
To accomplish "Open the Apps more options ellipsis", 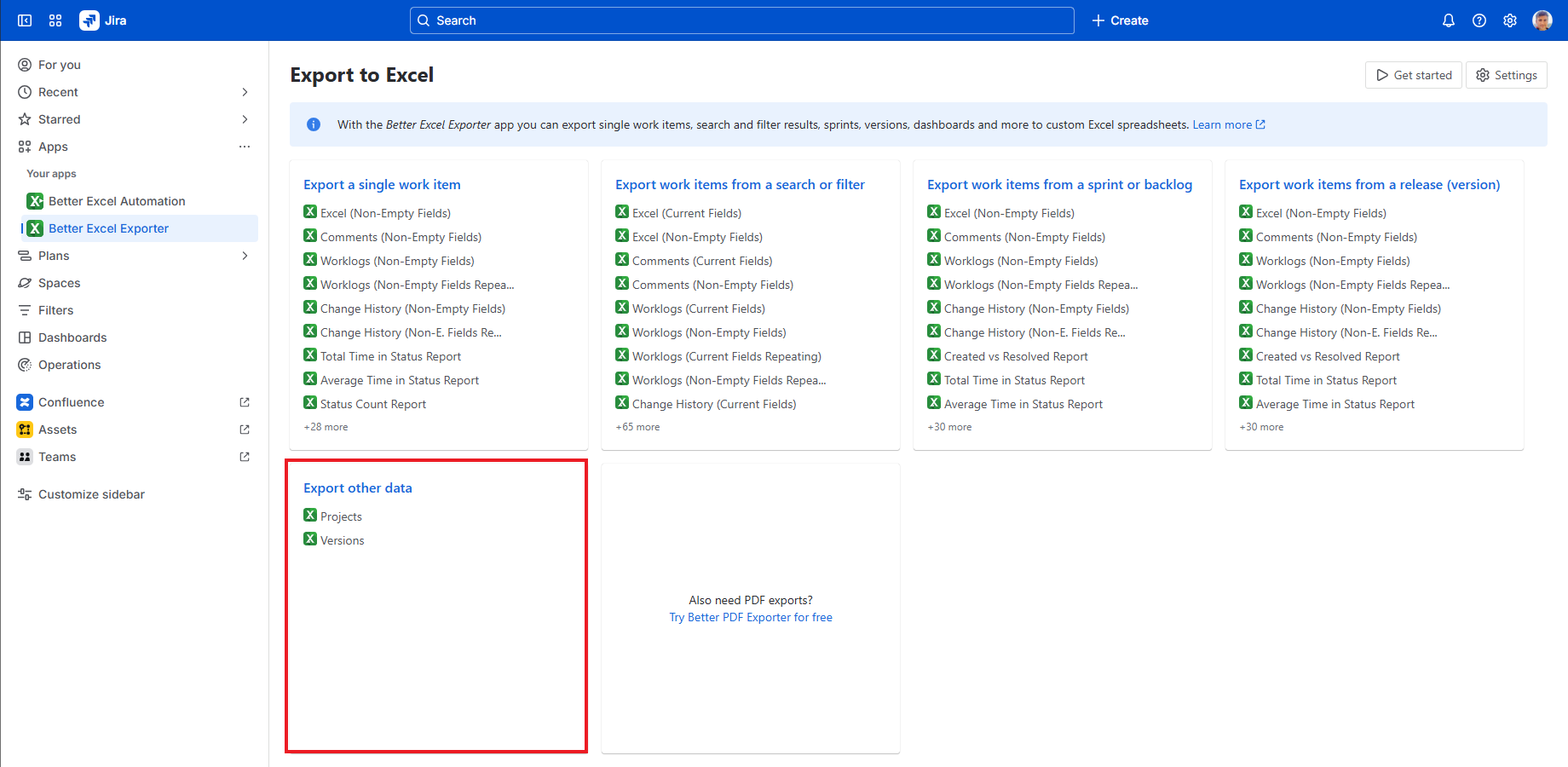I will [245, 147].
